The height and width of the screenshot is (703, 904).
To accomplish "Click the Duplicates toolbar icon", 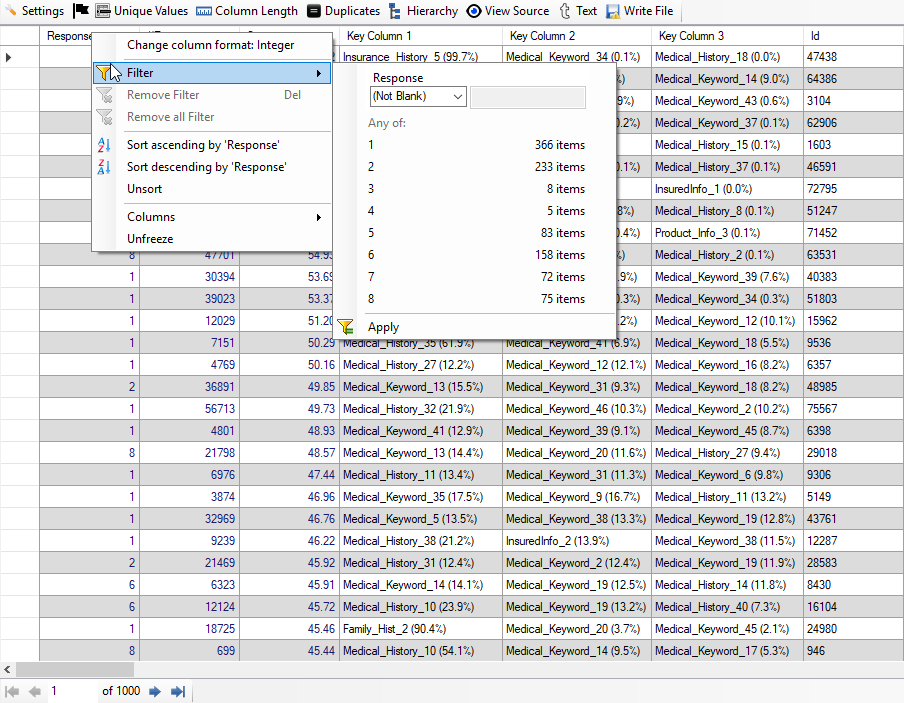I will [x=314, y=11].
